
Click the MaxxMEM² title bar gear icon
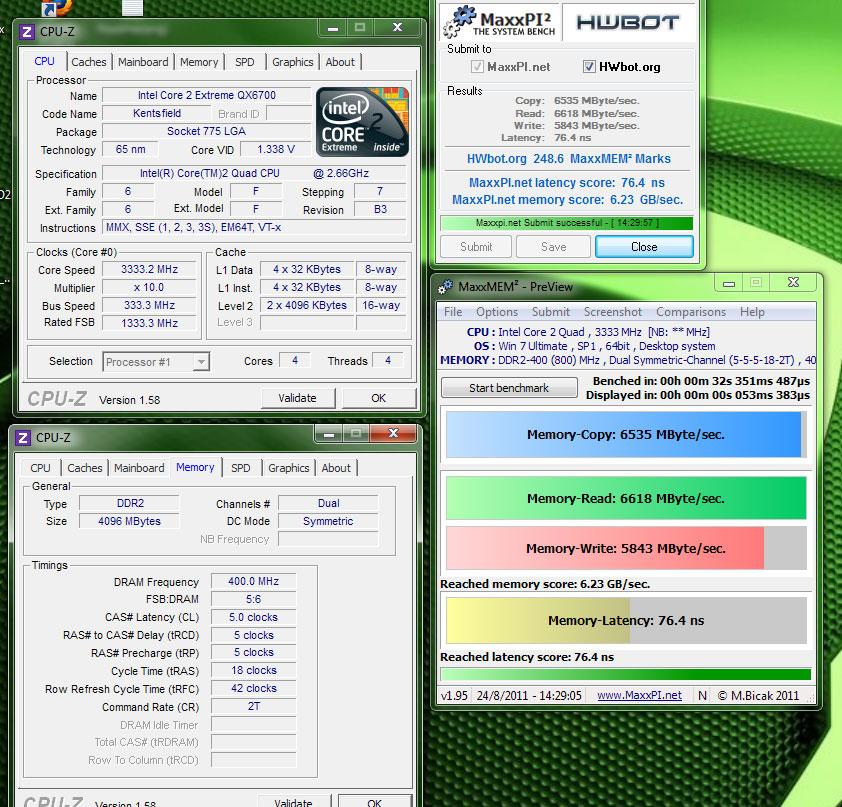pyautogui.click(x=445, y=287)
